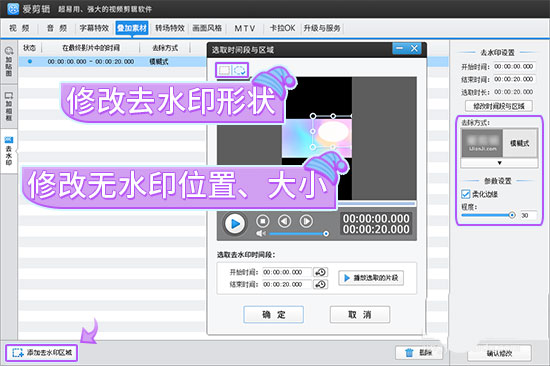Step to the next frame
This screenshot has height=366, width=550.
coord(306,221)
